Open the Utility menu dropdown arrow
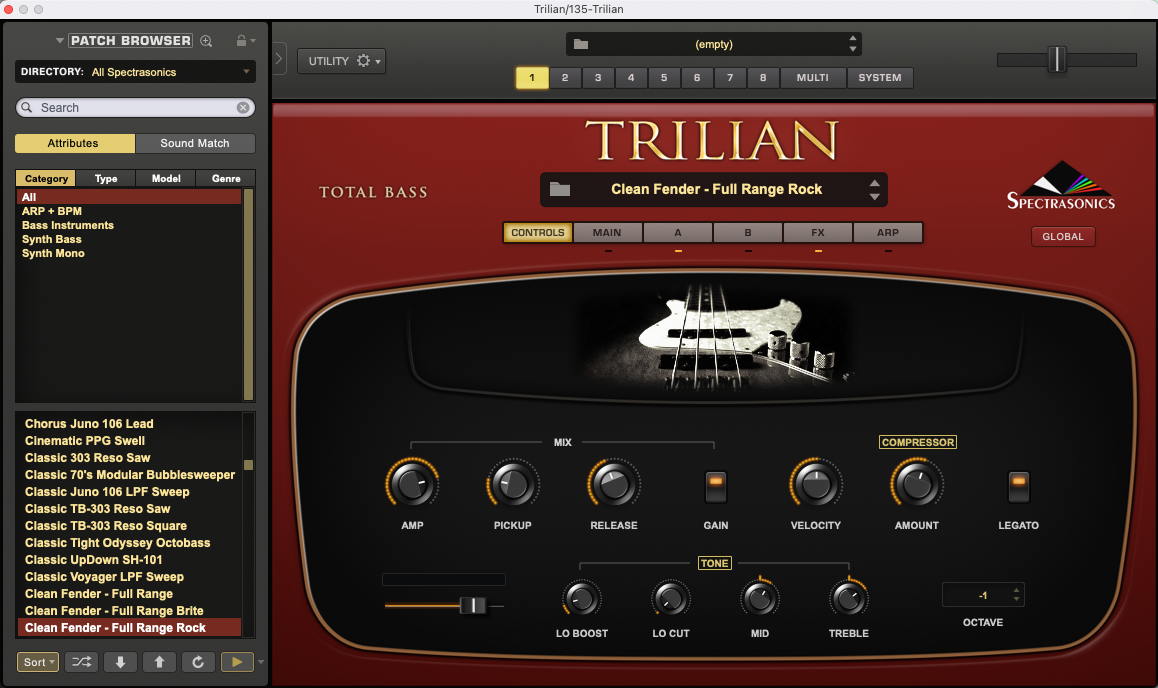 (x=378, y=62)
